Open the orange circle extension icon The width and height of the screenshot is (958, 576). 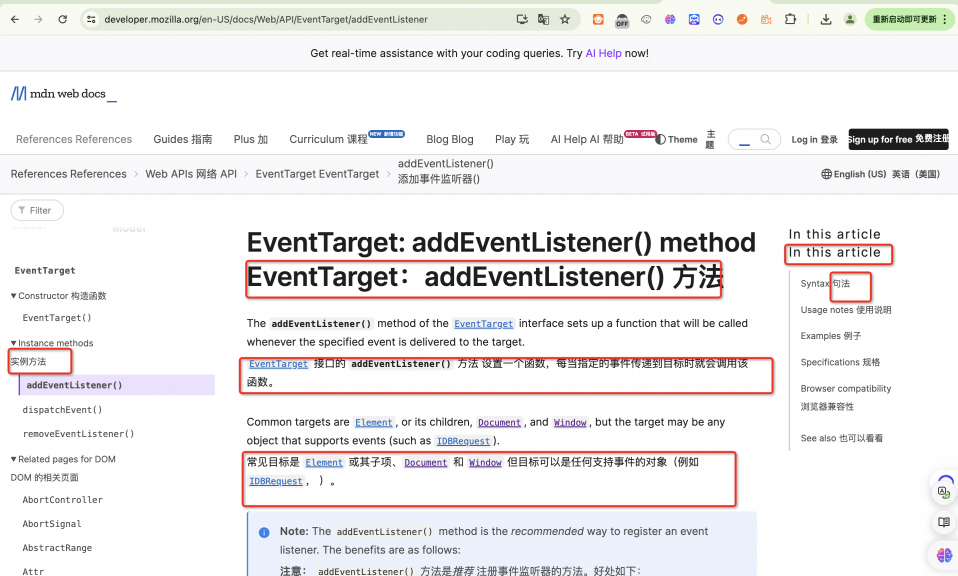[742, 20]
